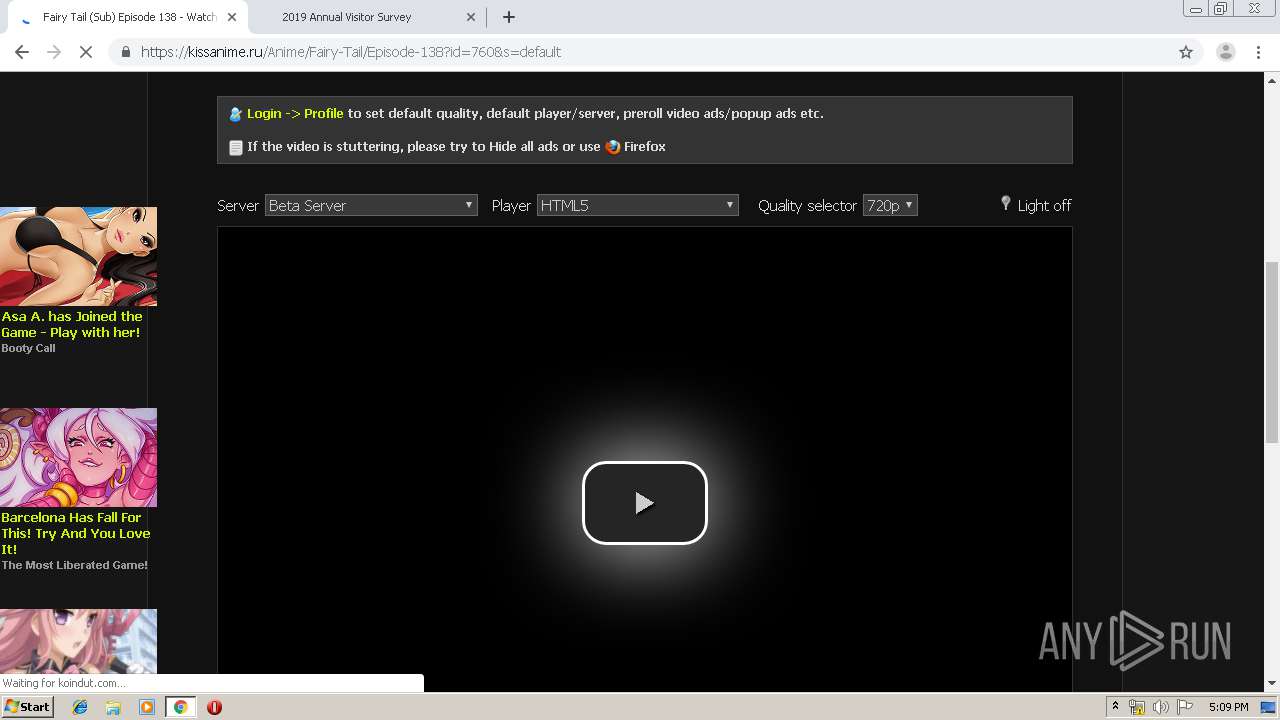This screenshot has height=720, width=1280.
Task: Click 'Asa A. has Joined the Game' link
Action: click(x=72, y=324)
